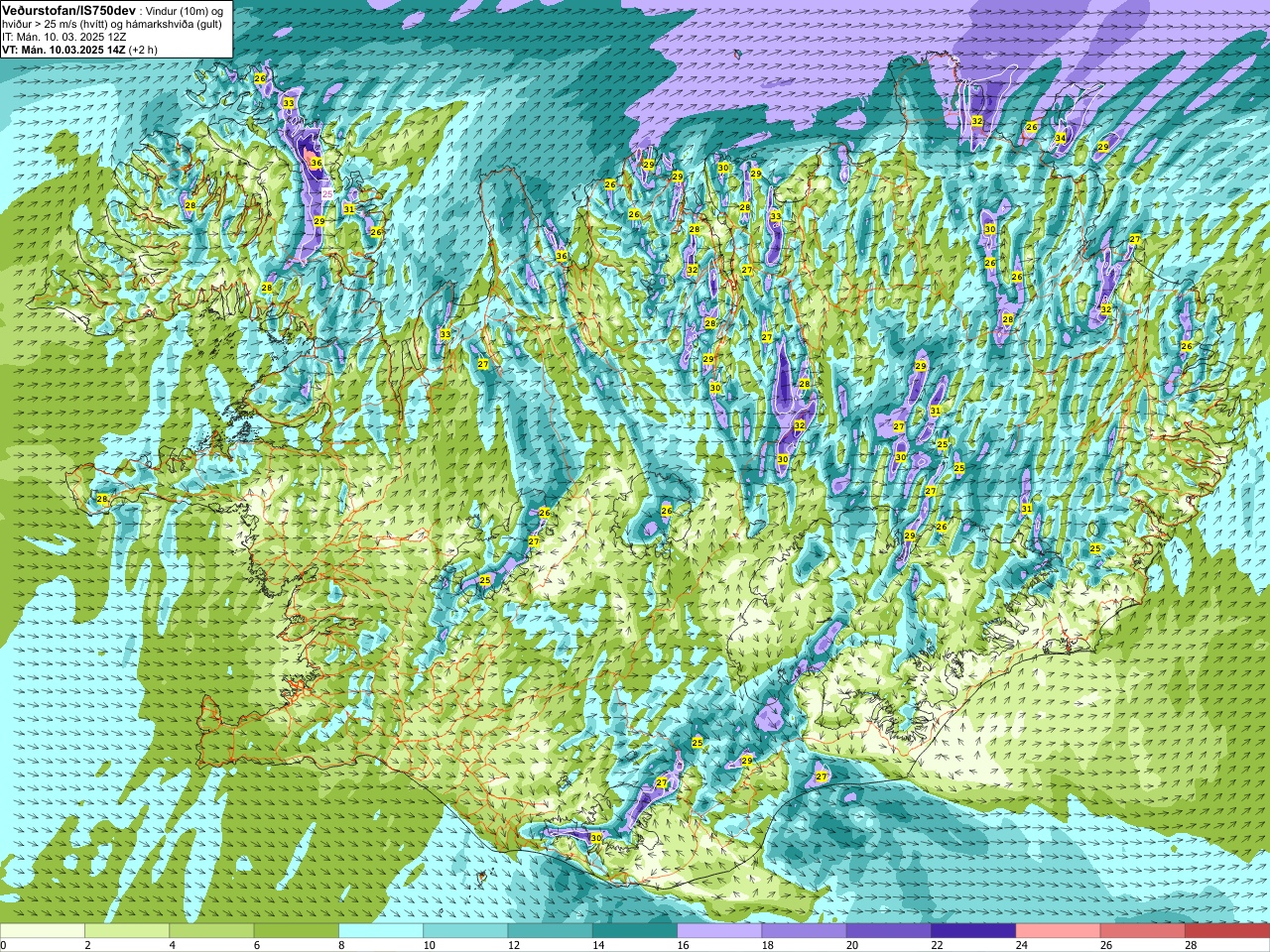This screenshot has width=1270, height=952.
Task: Click the legend scale tick number 8
Action: [341, 945]
